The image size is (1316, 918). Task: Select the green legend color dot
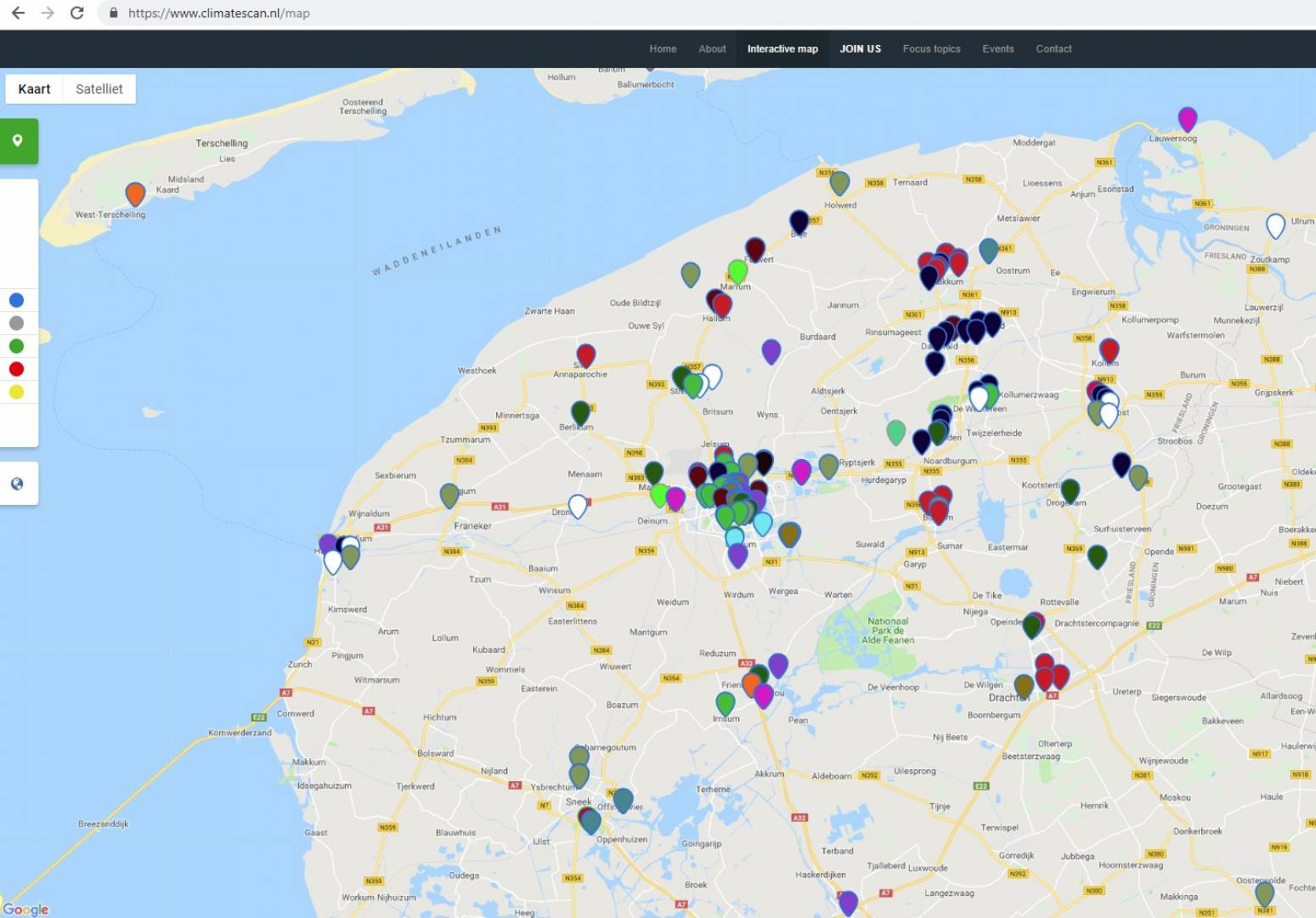[x=16, y=346]
